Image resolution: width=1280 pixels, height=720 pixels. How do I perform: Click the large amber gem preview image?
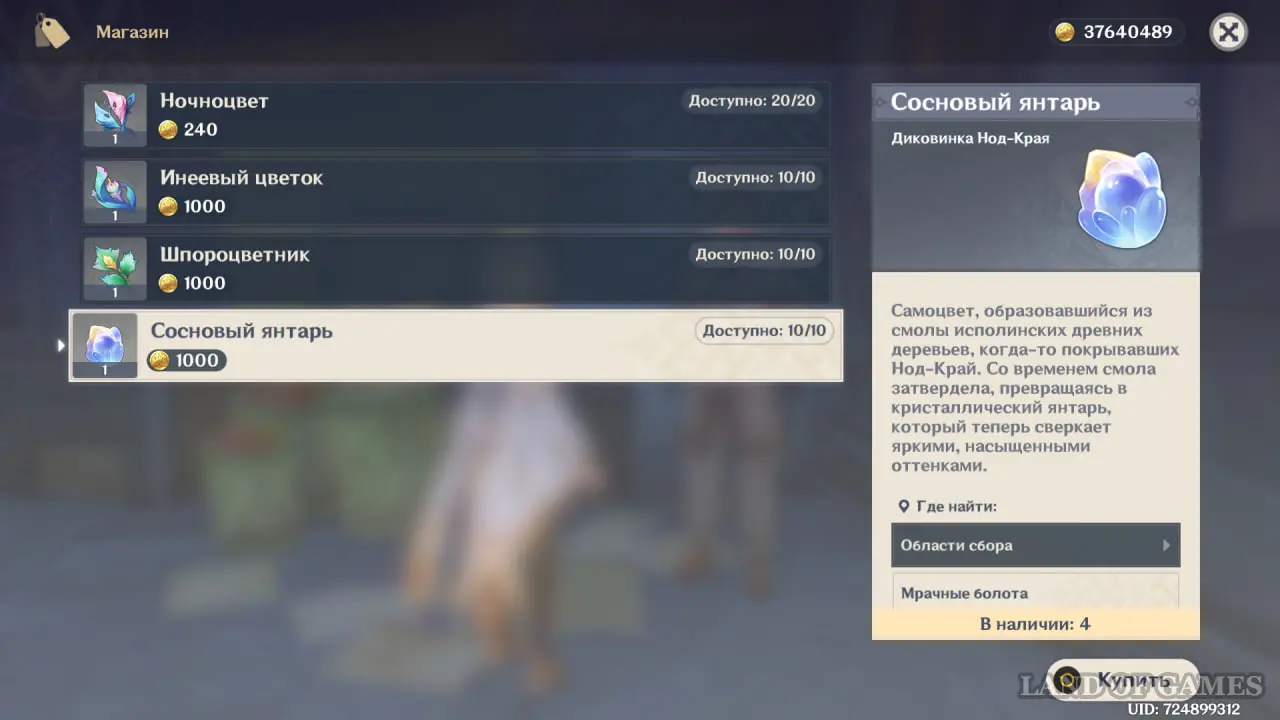pos(1121,198)
